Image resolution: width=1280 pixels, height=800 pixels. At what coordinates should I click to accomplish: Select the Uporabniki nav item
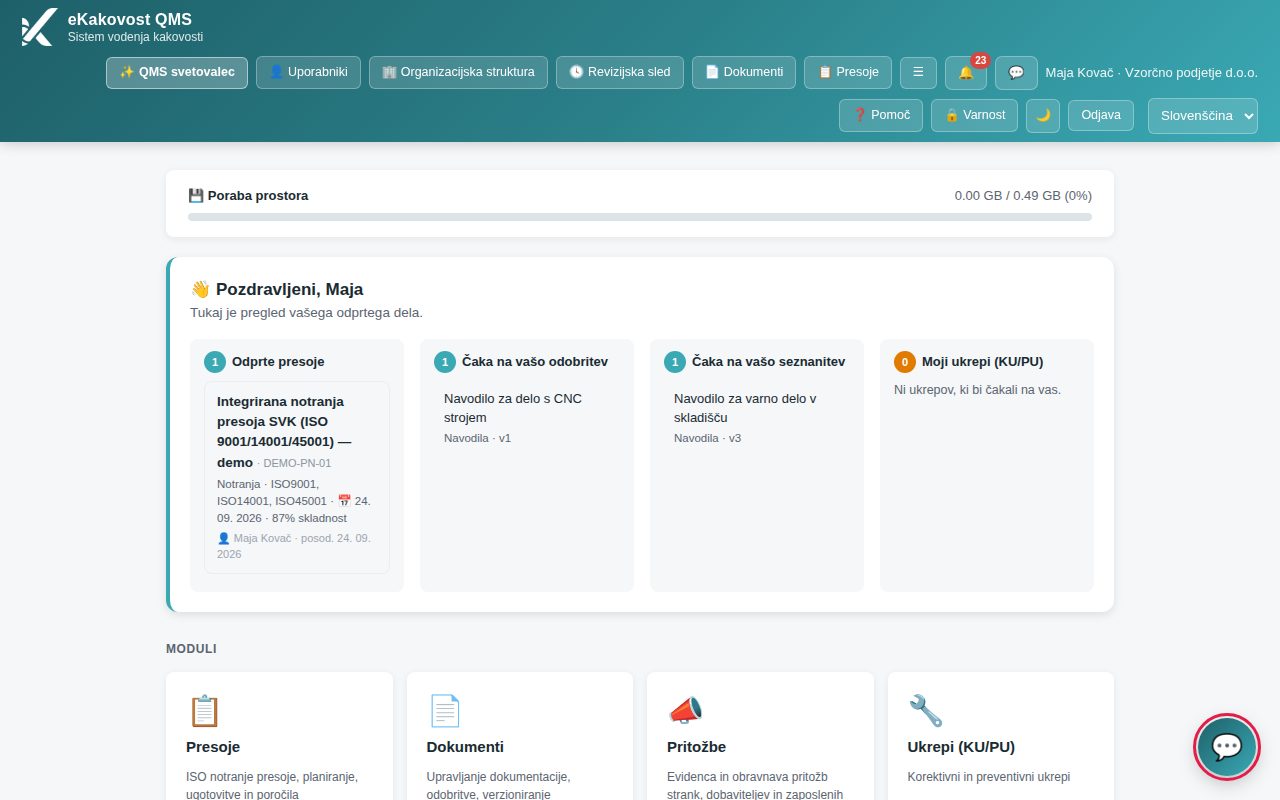[308, 72]
